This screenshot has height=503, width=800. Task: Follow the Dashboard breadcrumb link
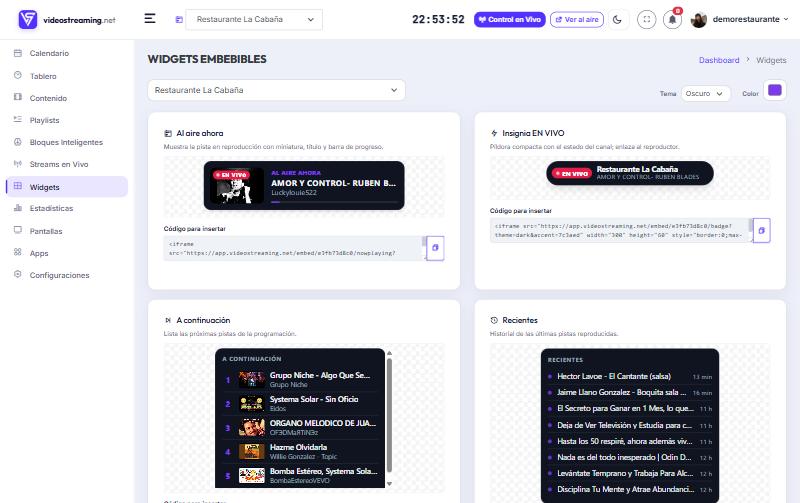[719, 60]
